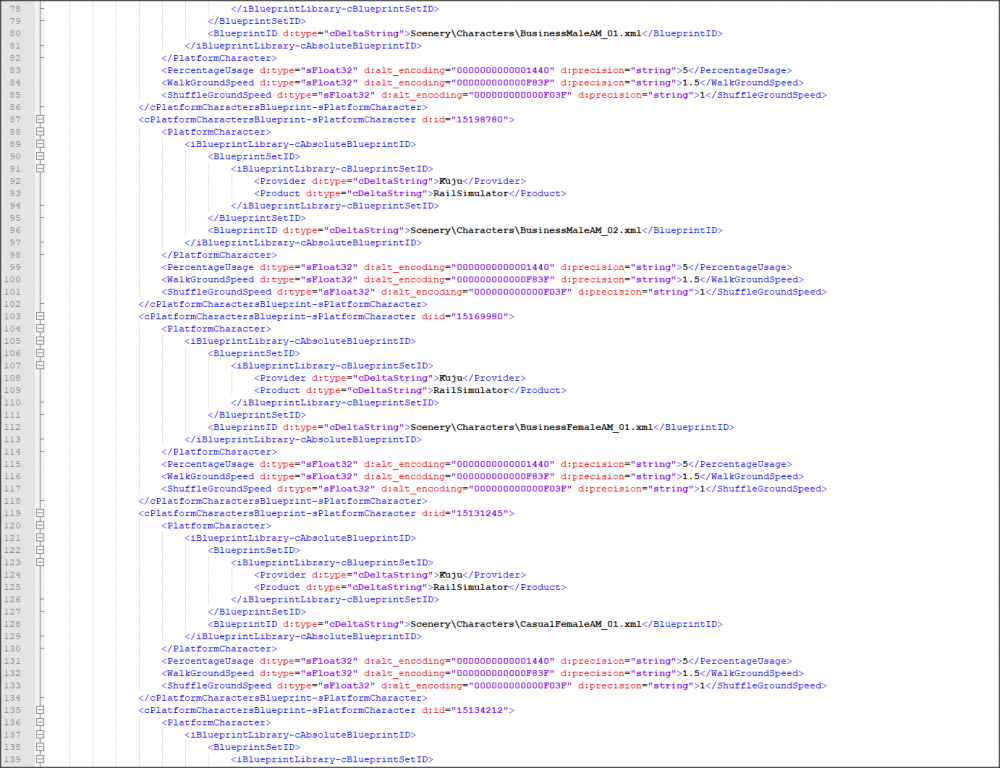1000x768 pixels.
Task: Select line number 112 in the margin
Action: [16, 427]
